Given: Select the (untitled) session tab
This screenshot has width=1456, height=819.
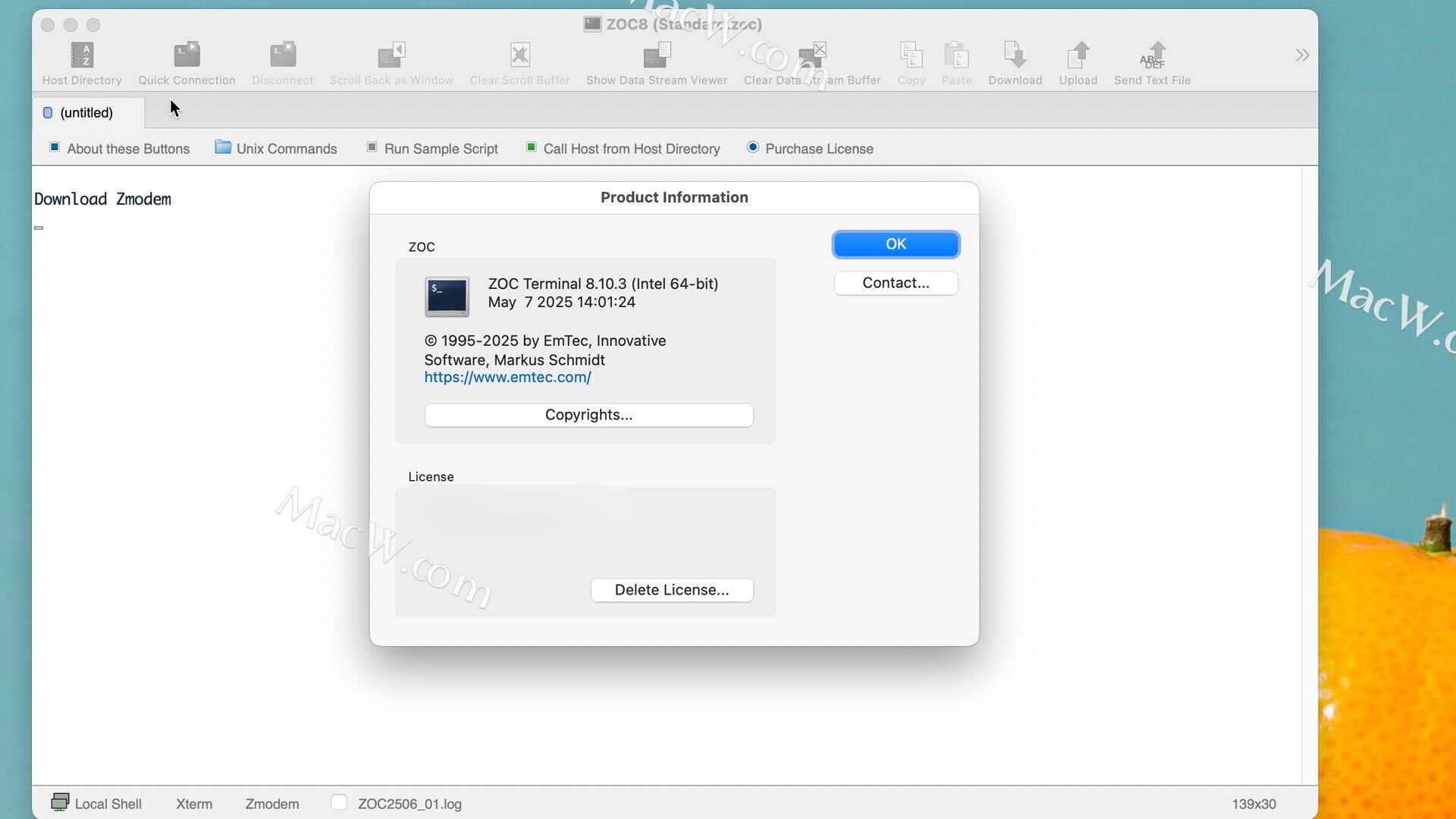Looking at the screenshot, I should point(88,113).
